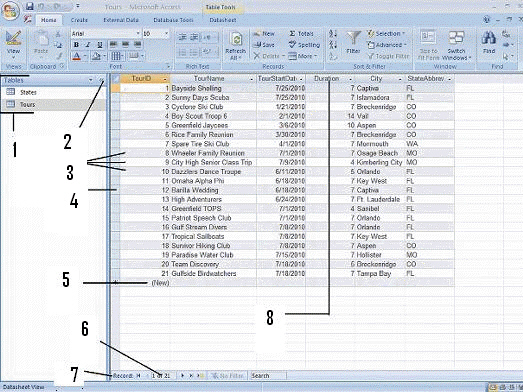This screenshot has height=392, width=523.
Task: Open Selection filter dropdown
Action: pos(386,34)
